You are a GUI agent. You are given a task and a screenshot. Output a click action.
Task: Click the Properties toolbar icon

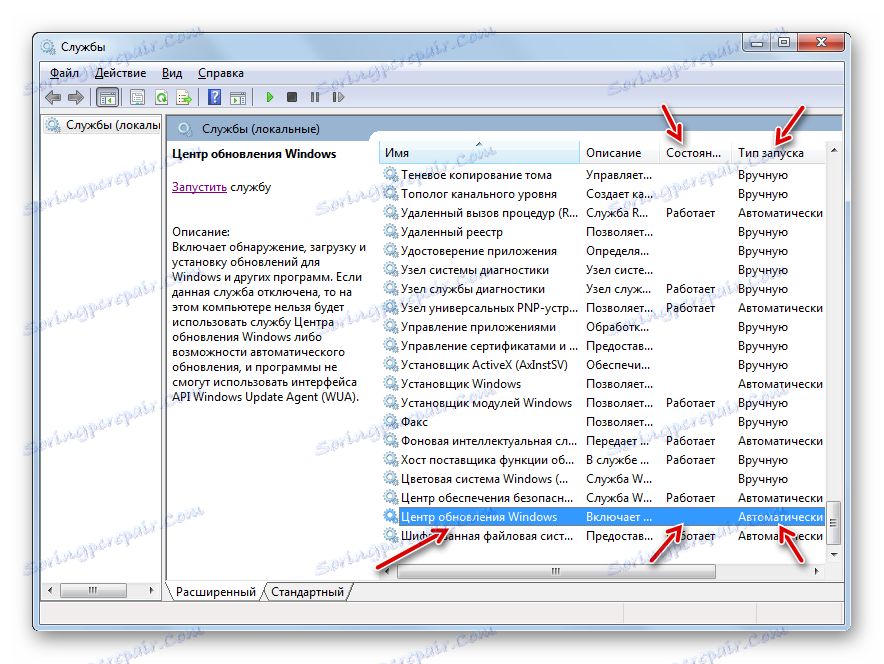point(137,98)
